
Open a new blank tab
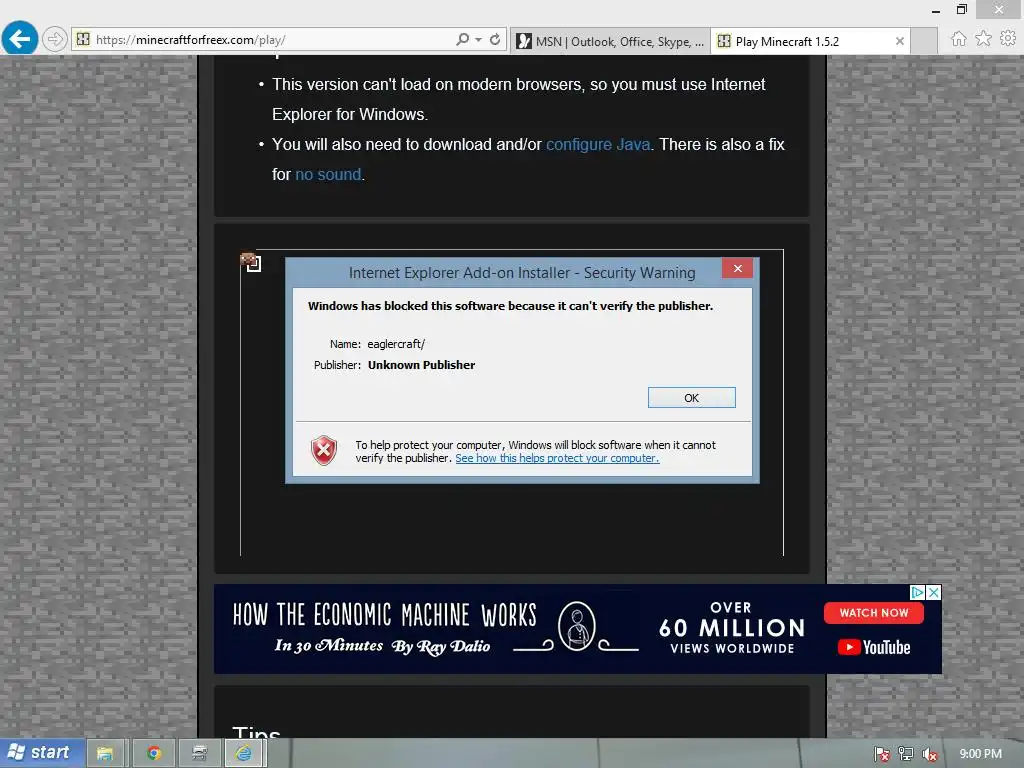(x=924, y=41)
